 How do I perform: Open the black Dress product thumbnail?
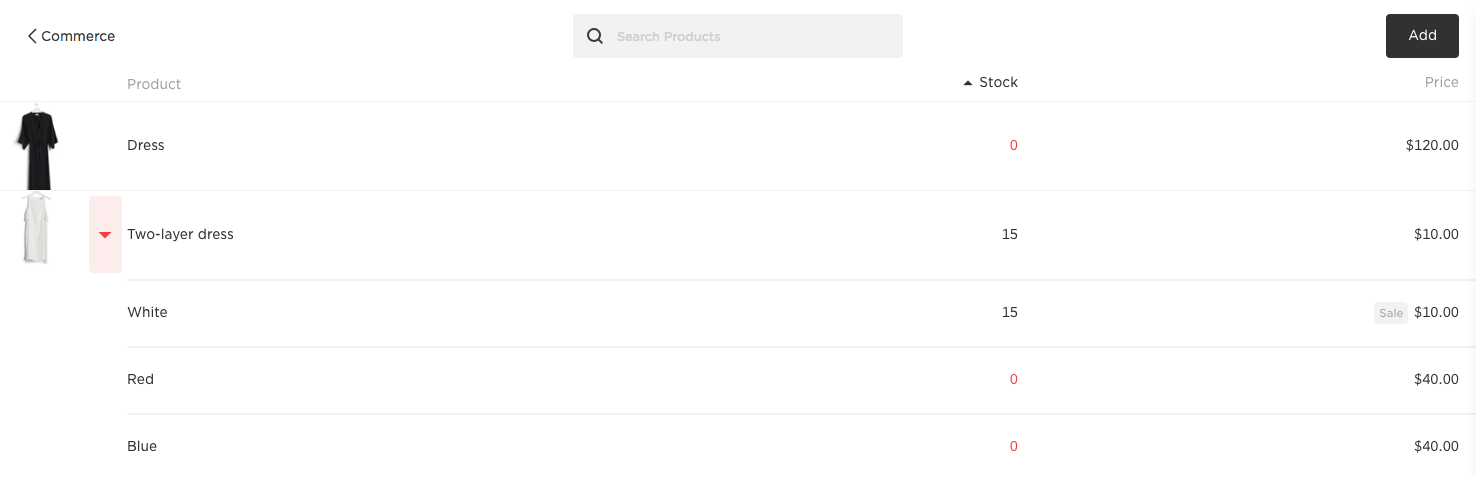(x=37, y=145)
